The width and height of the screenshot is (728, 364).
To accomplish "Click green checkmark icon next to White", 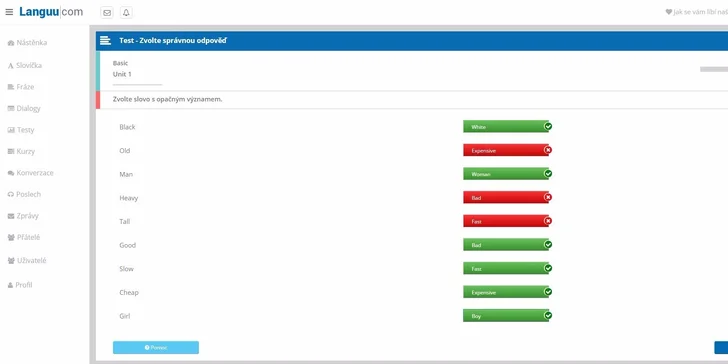I will coord(548,126).
